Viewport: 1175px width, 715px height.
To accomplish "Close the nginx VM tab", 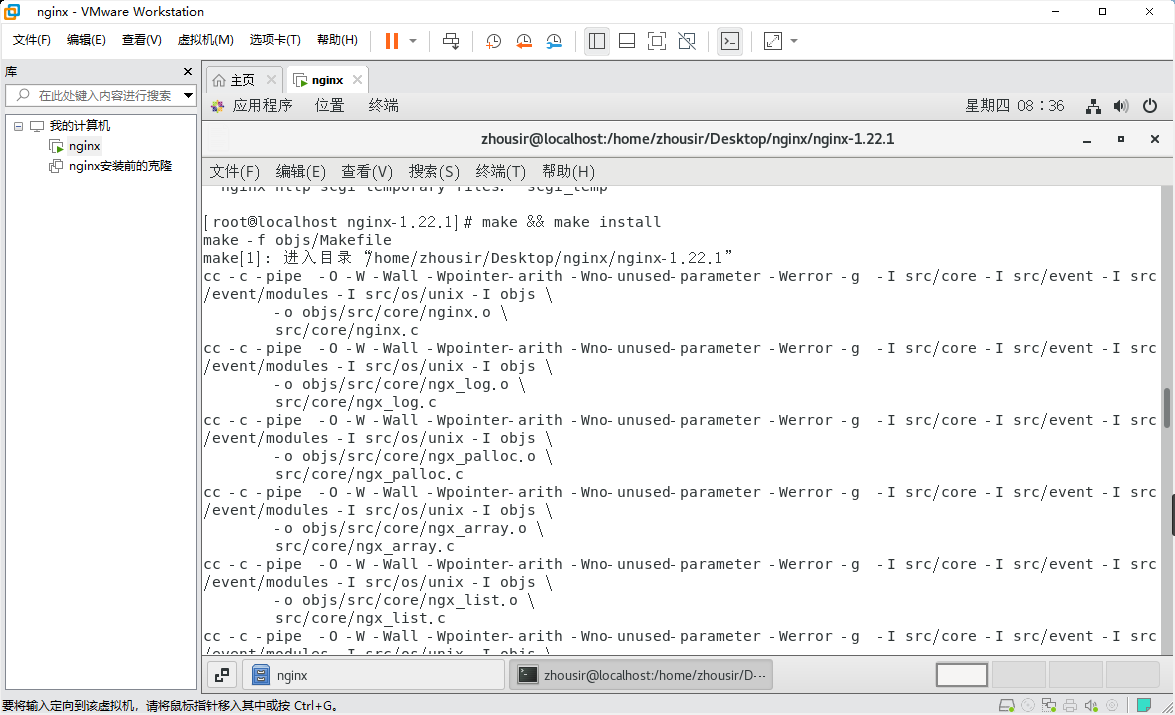I will coord(357,79).
